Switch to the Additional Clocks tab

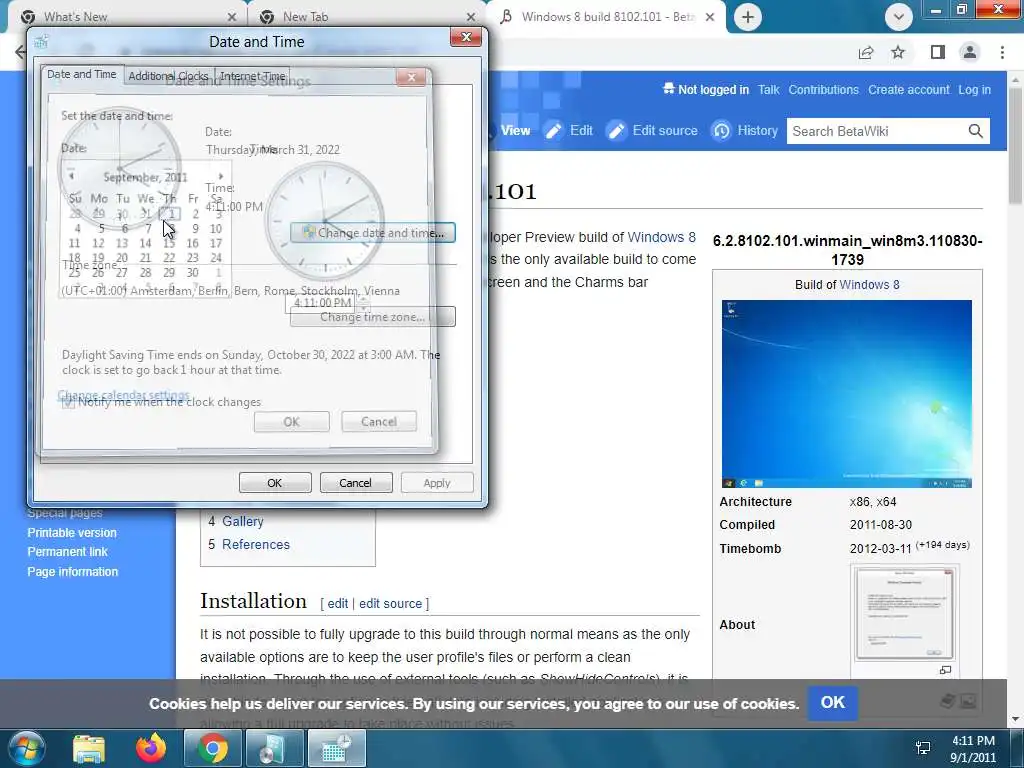pyautogui.click(x=168, y=76)
